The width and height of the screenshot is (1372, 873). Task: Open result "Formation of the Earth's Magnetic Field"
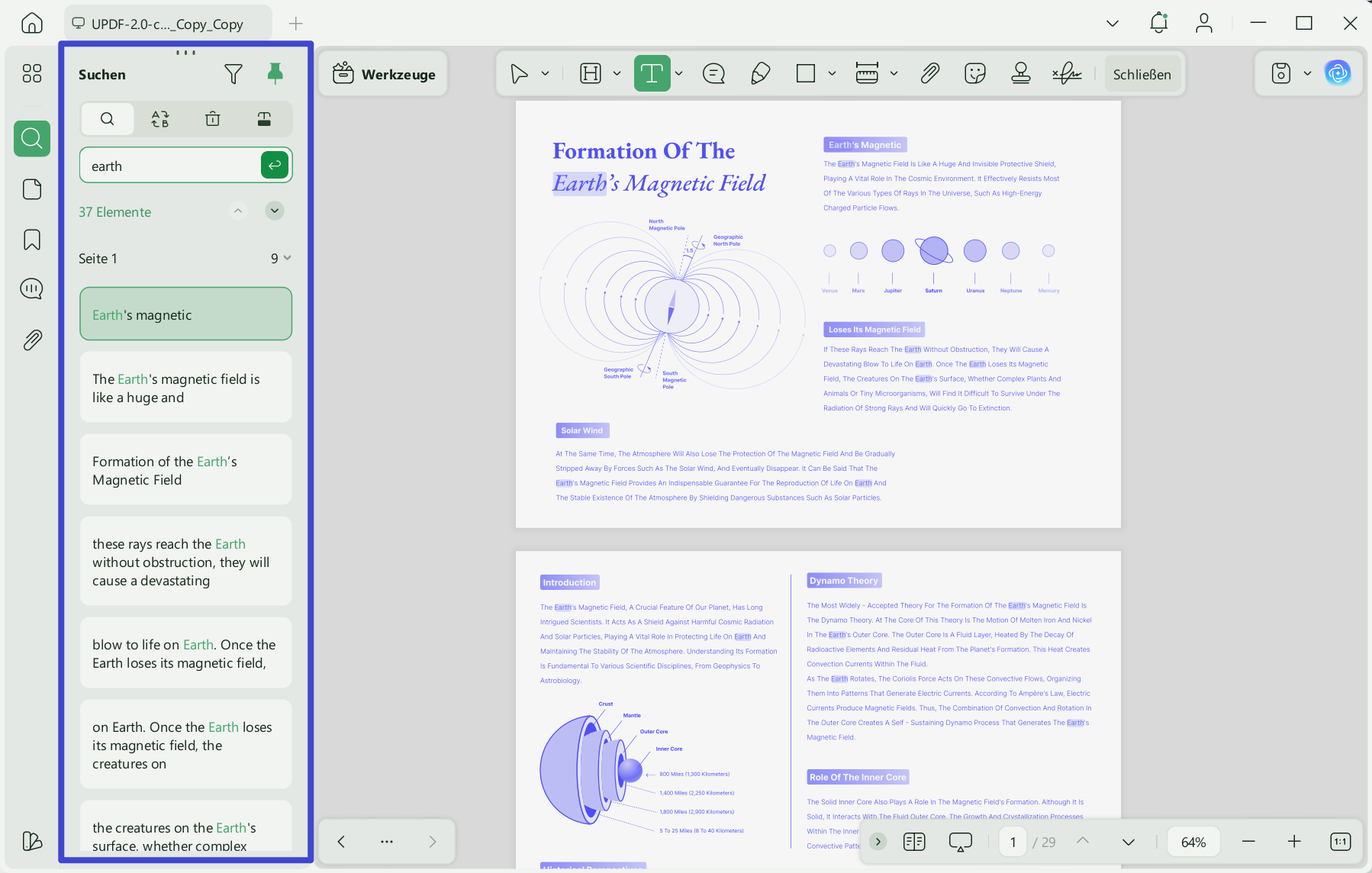click(x=185, y=469)
